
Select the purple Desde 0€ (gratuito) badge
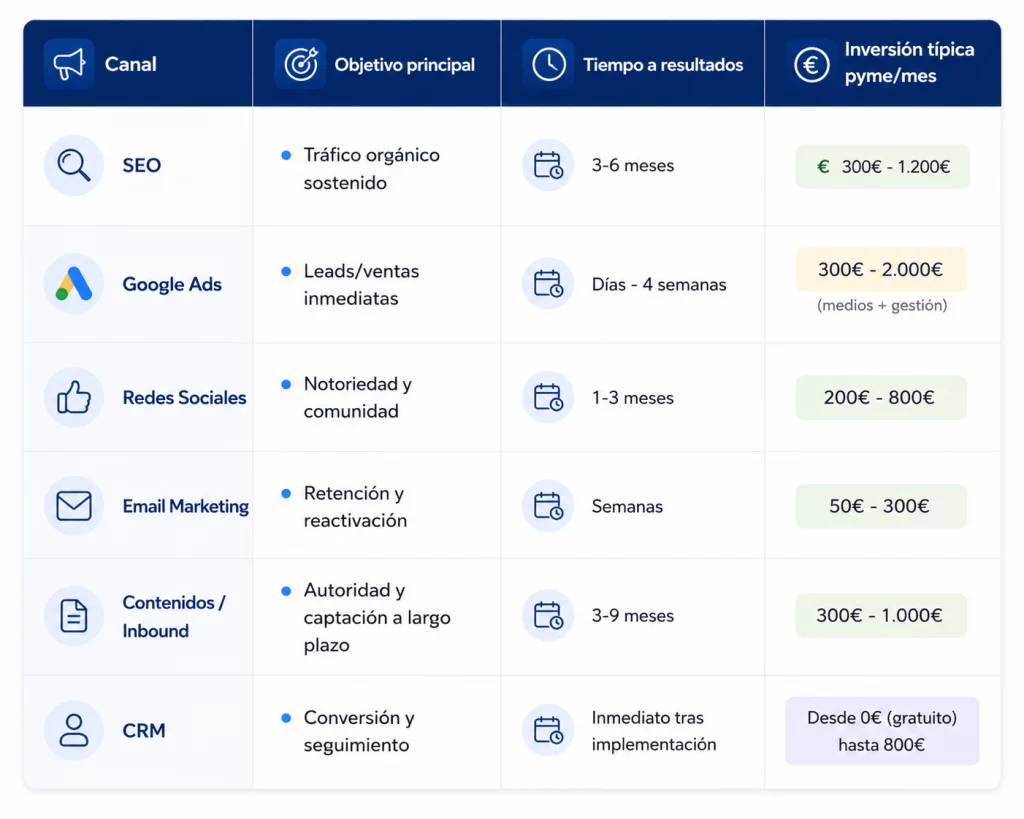tap(882, 731)
